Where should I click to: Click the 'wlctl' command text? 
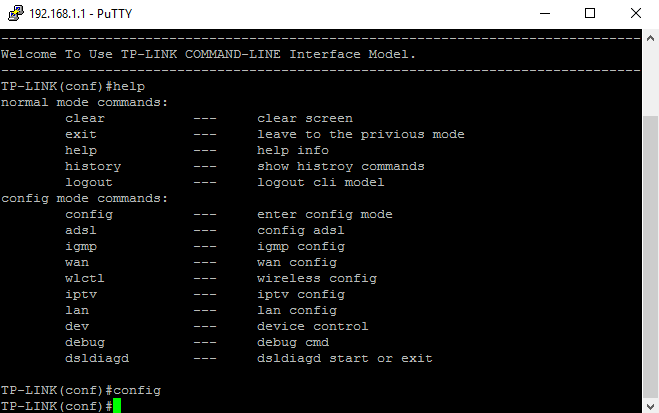tap(84, 278)
